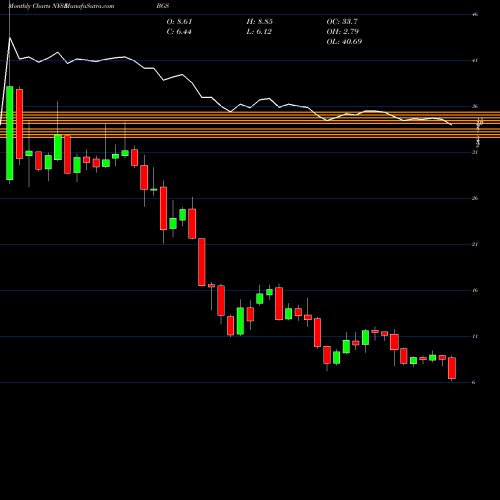Click the OC: 33.7 reading
This screenshot has height=500, width=500.
pyautogui.click(x=342, y=22)
